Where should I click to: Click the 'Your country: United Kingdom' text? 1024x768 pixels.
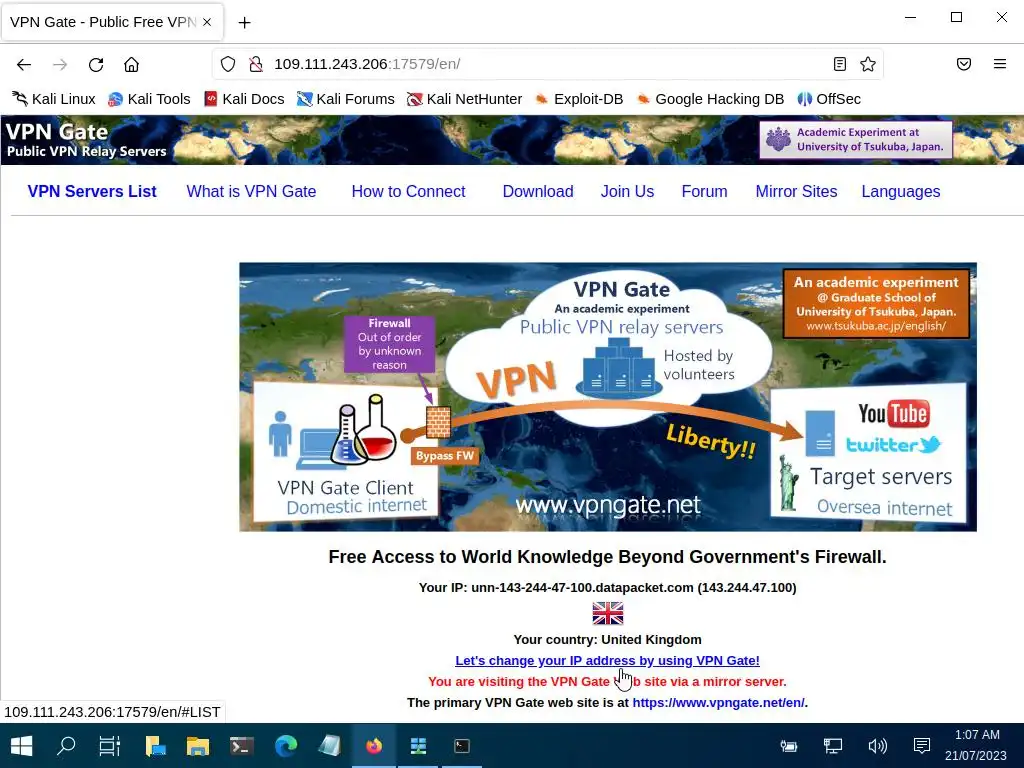pos(607,639)
